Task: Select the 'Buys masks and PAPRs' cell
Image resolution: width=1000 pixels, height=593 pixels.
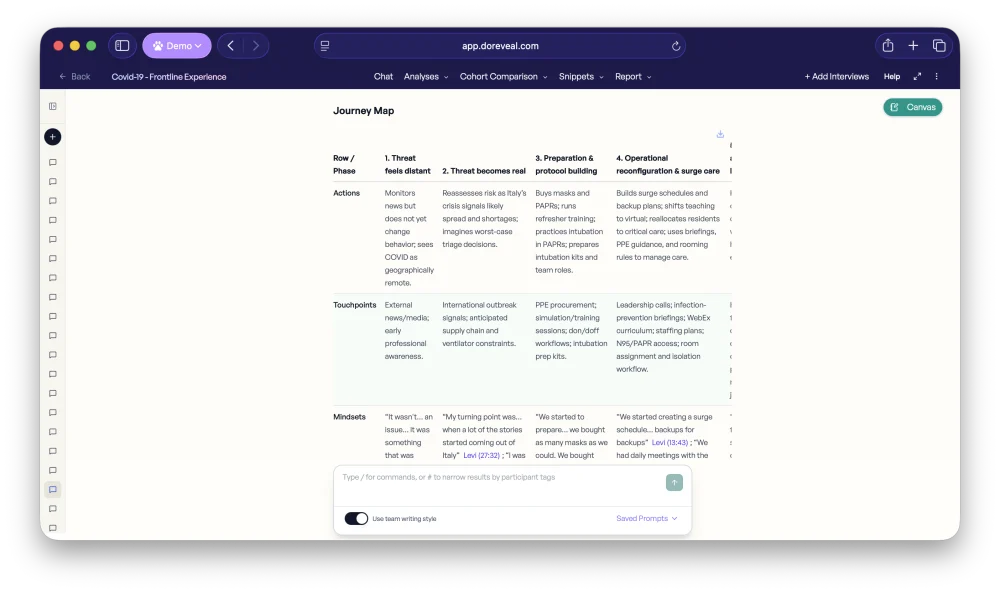Action: [569, 231]
